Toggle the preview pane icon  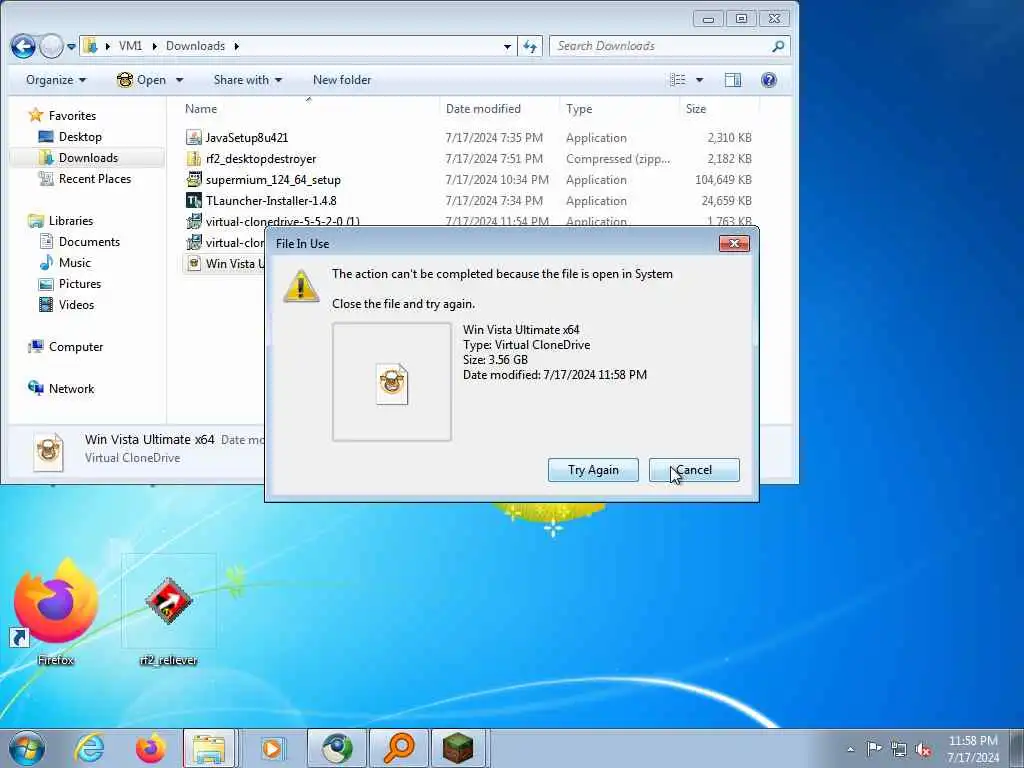tap(733, 80)
